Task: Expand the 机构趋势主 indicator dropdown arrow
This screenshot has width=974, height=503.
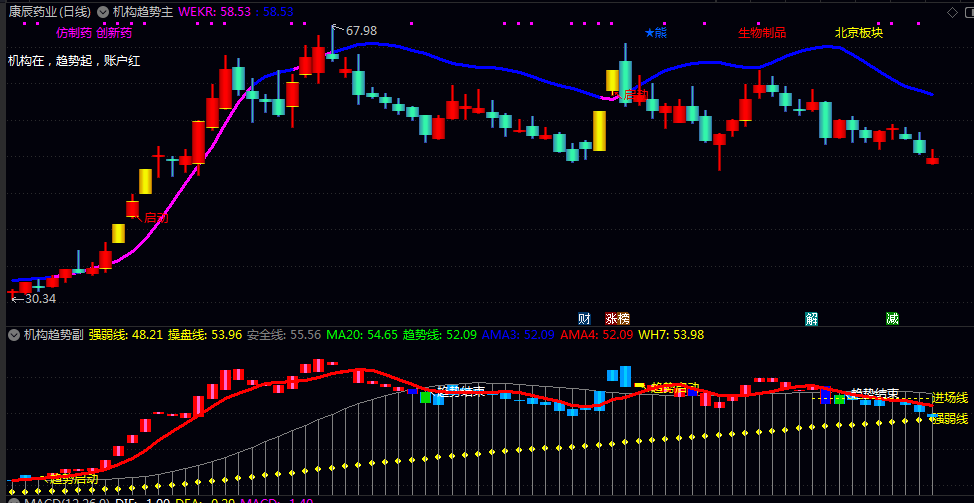Action: 103,12
